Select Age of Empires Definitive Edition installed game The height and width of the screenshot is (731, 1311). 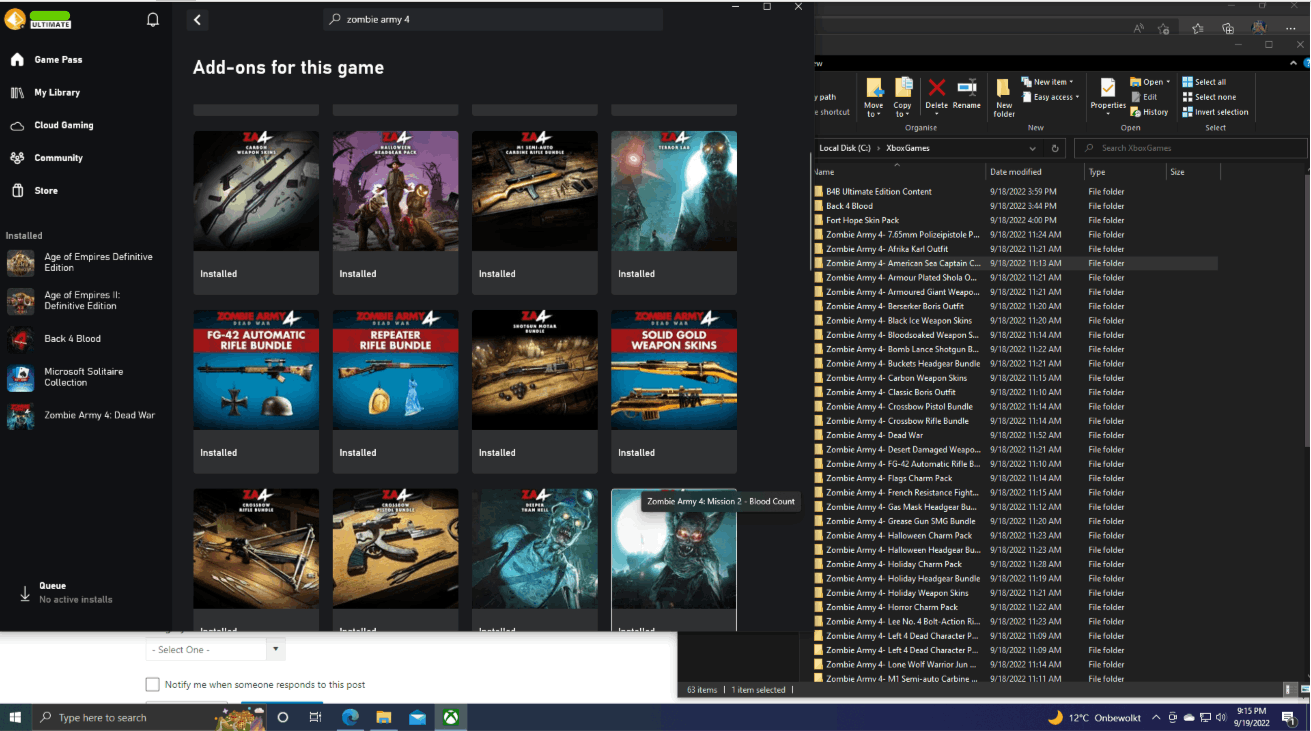(85, 263)
